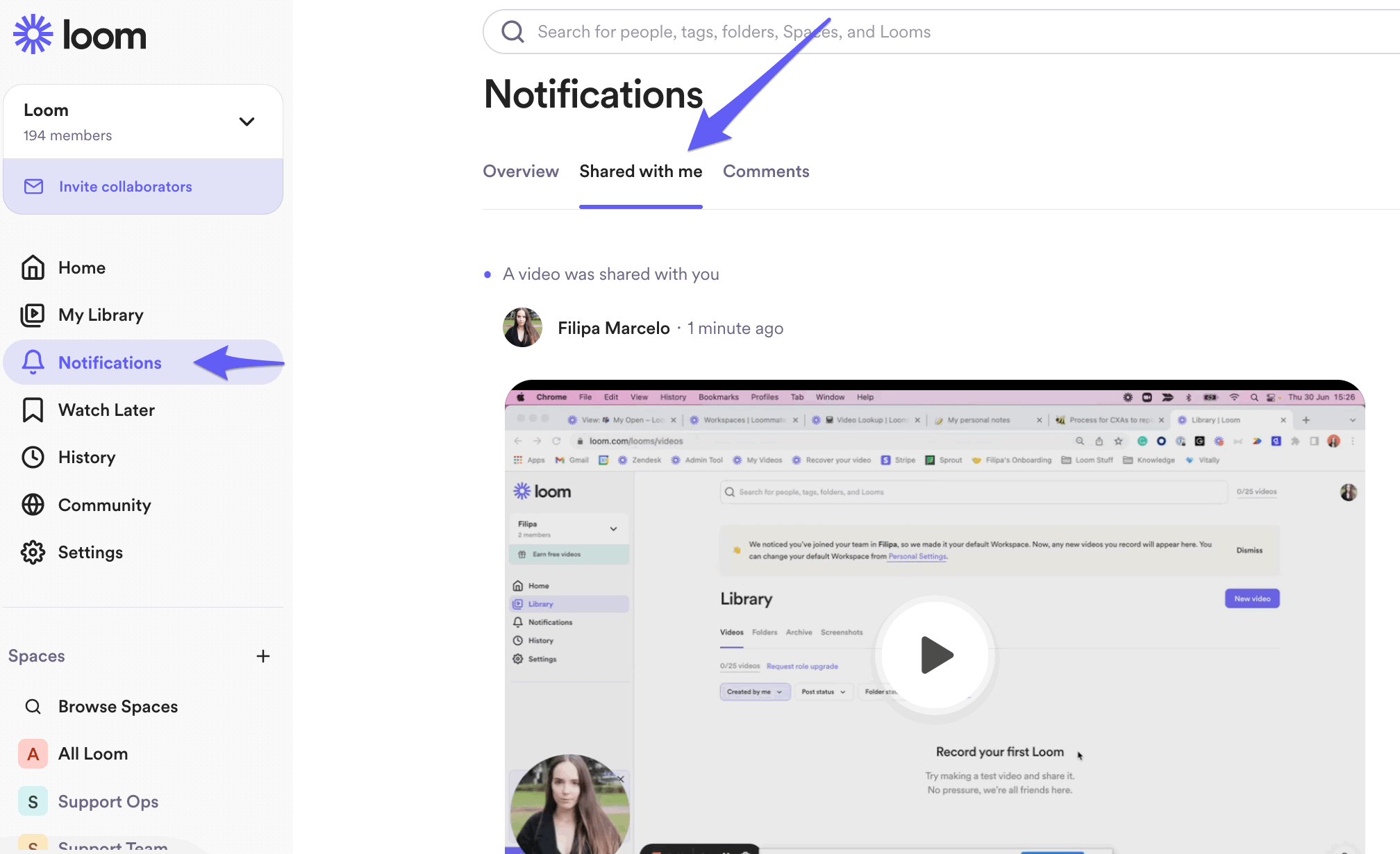
Task: Click the Watch Later bookmark icon
Action: [33, 410]
